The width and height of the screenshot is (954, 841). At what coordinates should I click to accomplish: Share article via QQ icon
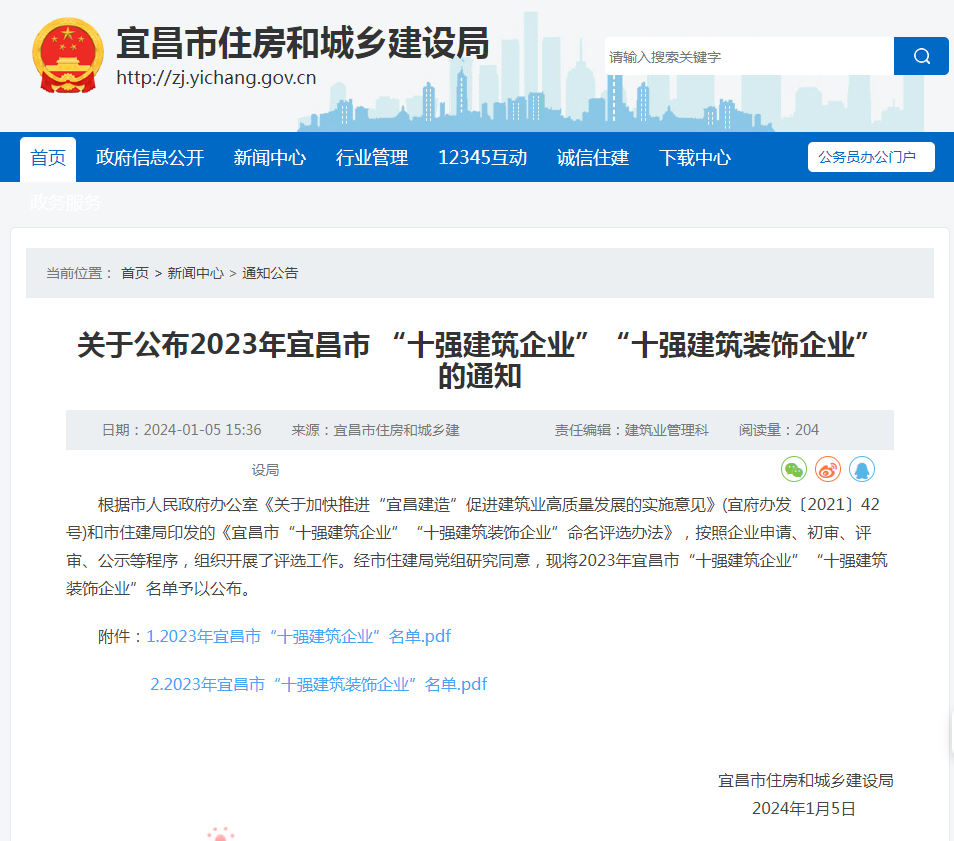(x=862, y=469)
